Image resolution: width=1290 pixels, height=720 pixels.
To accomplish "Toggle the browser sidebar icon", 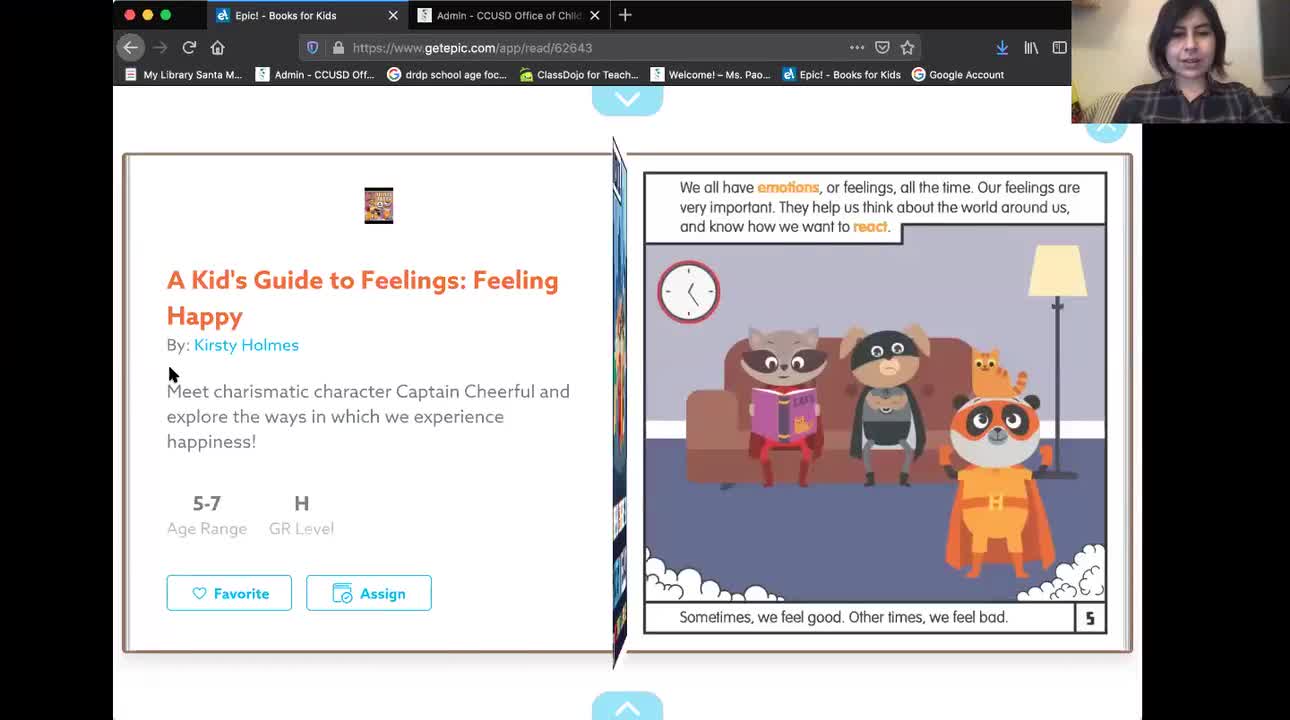I will [1059, 47].
